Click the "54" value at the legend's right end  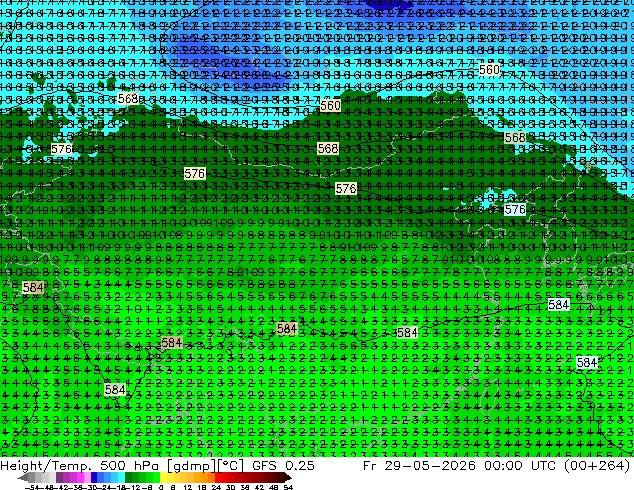coord(288,487)
